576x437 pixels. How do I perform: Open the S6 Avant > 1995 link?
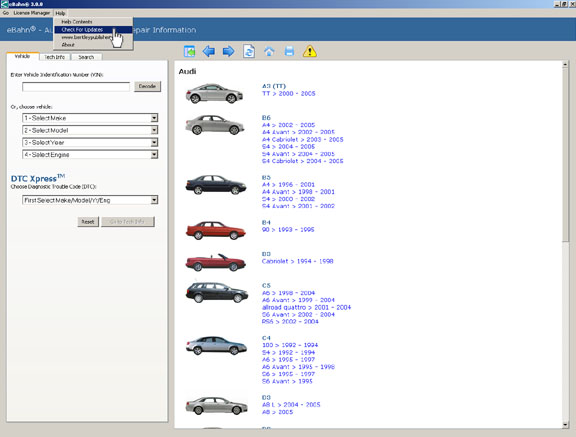(x=287, y=381)
